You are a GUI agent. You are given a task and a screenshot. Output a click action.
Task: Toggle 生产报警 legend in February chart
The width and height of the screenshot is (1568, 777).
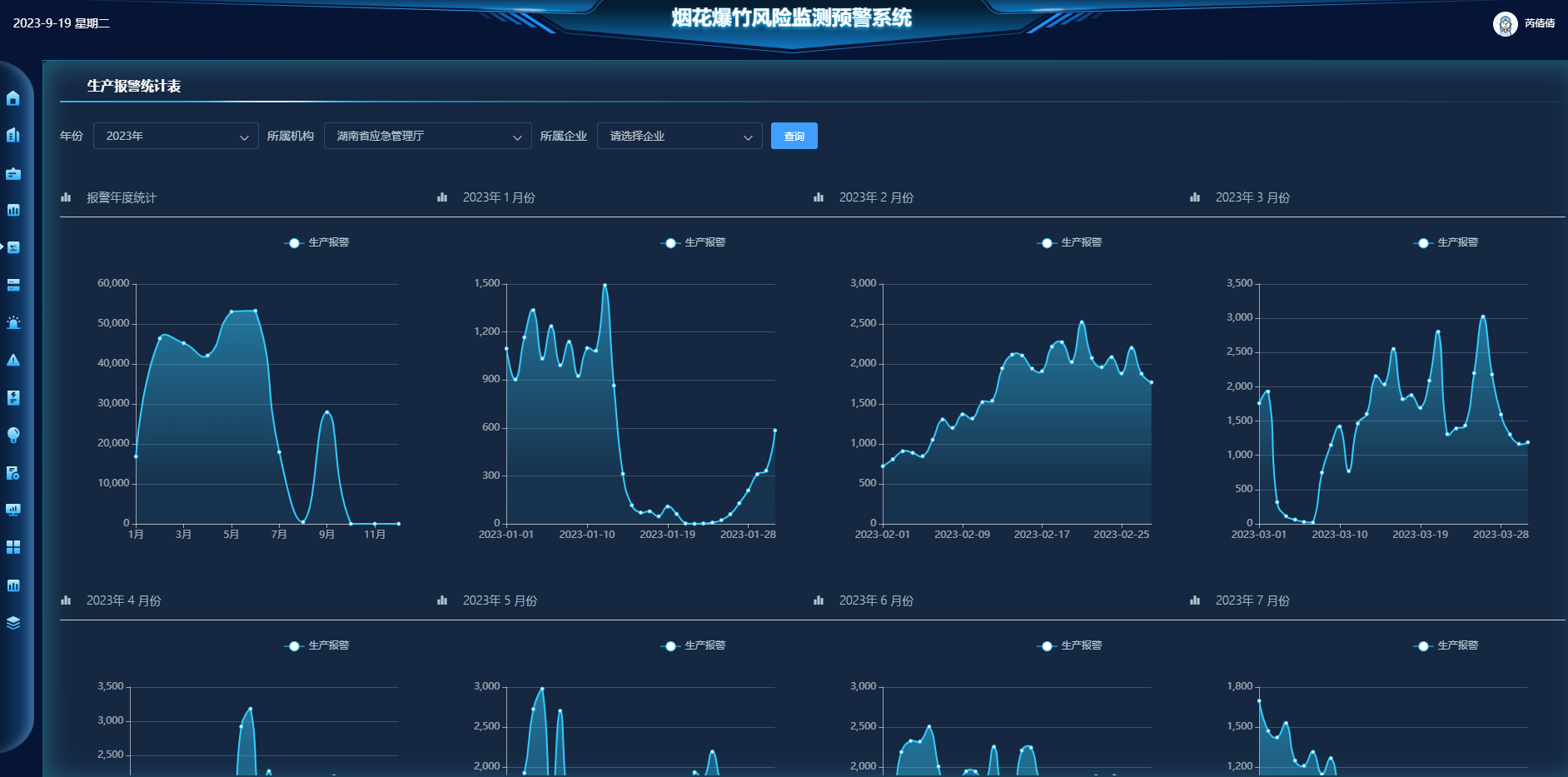(1069, 242)
